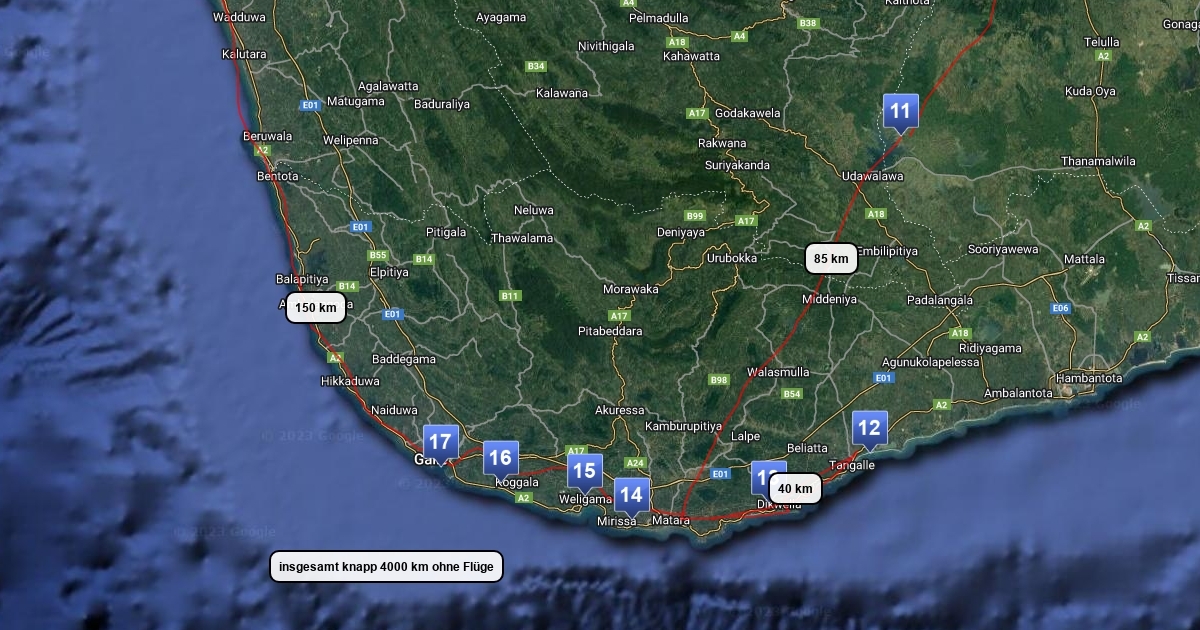Viewport: 1200px width, 630px height.
Task: Click the Urubokka town label
Action: 732,258
